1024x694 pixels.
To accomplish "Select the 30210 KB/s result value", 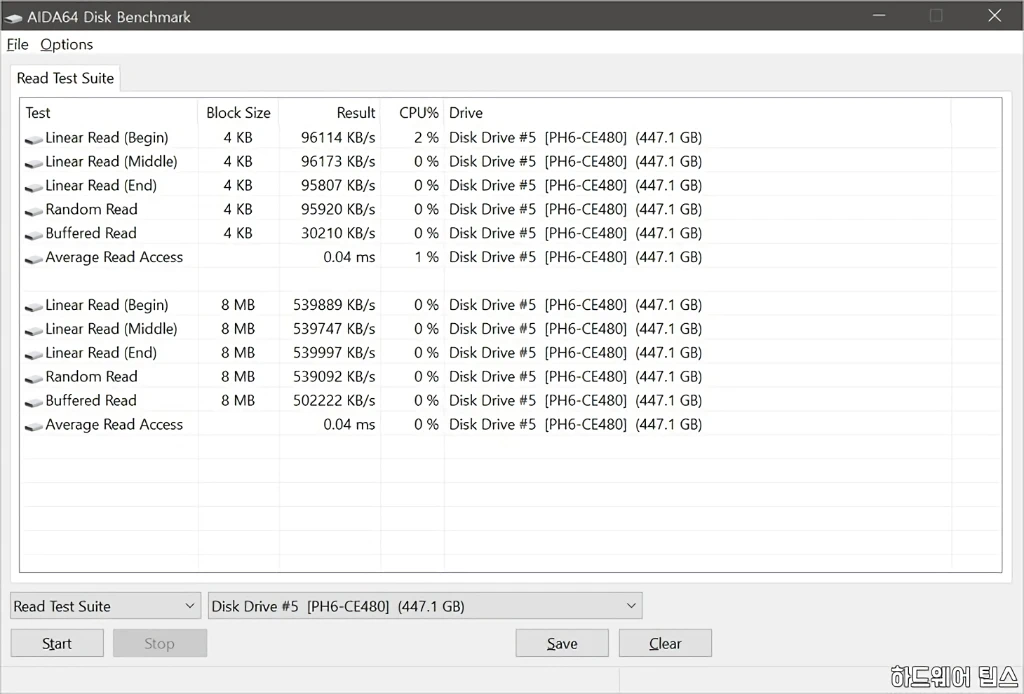I will point(338,233).
